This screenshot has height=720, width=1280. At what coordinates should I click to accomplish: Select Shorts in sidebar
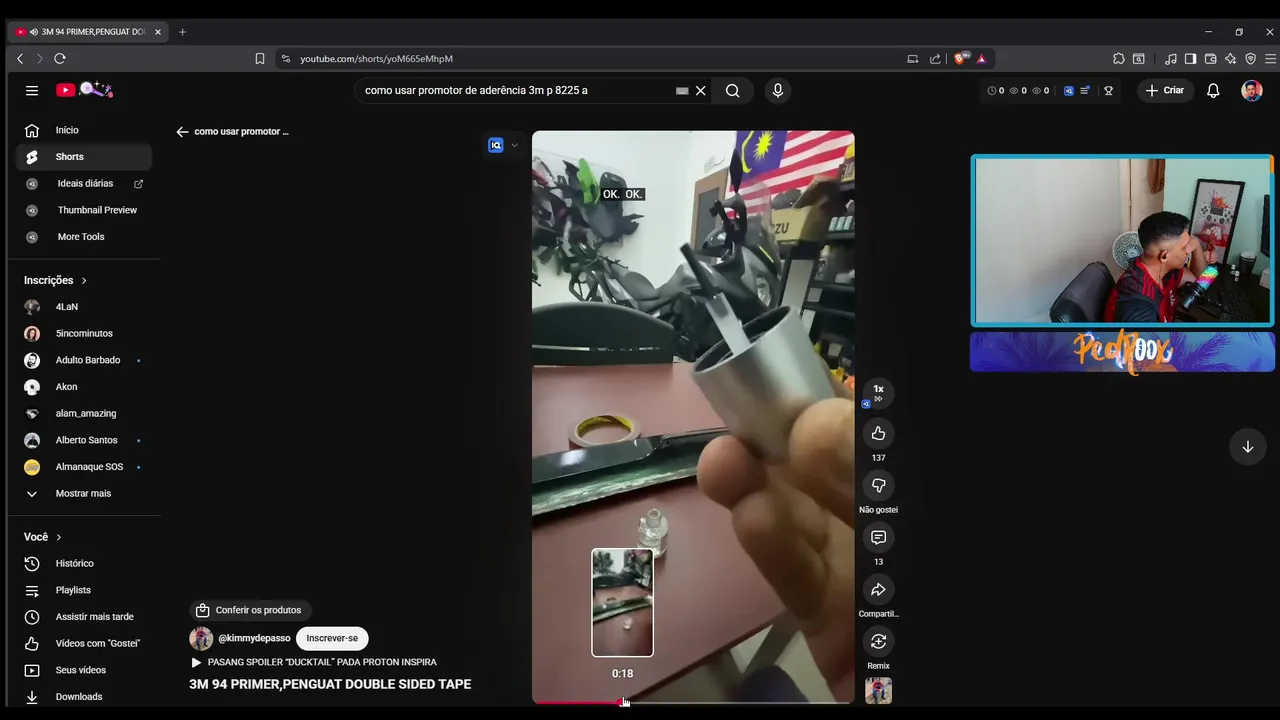[84, 157]
